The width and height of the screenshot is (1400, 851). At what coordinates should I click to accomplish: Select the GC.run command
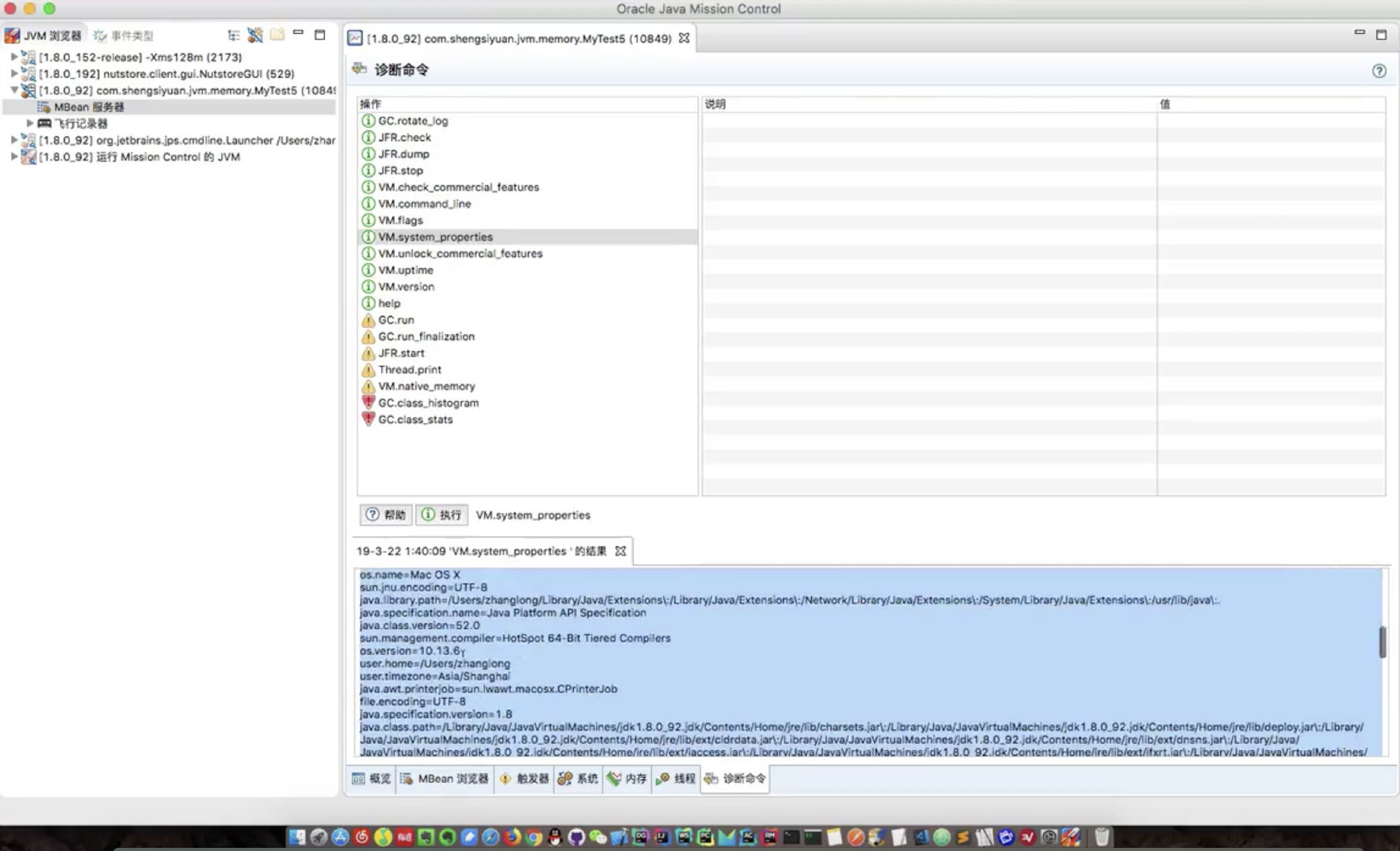click(x=527, y=319)
